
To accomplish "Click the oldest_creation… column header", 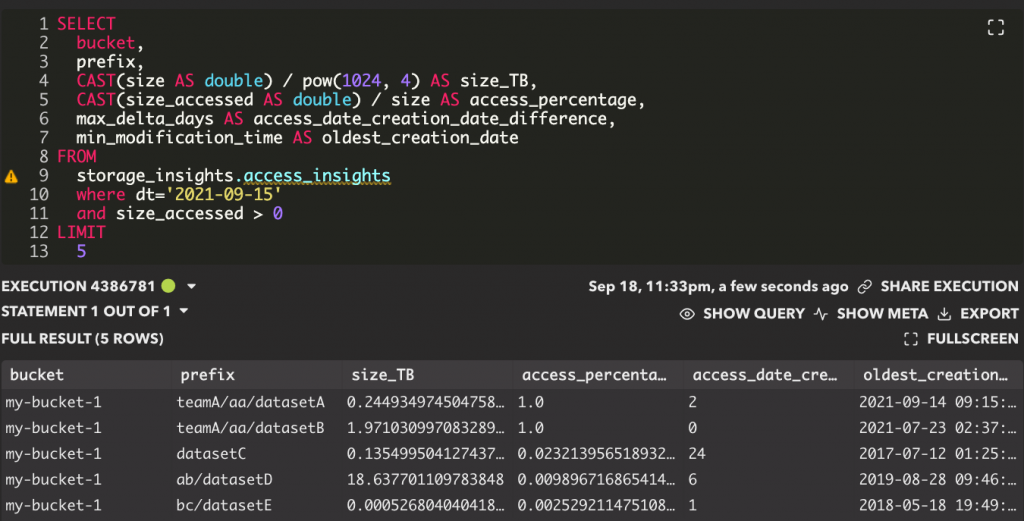I will tap(938, 375).
